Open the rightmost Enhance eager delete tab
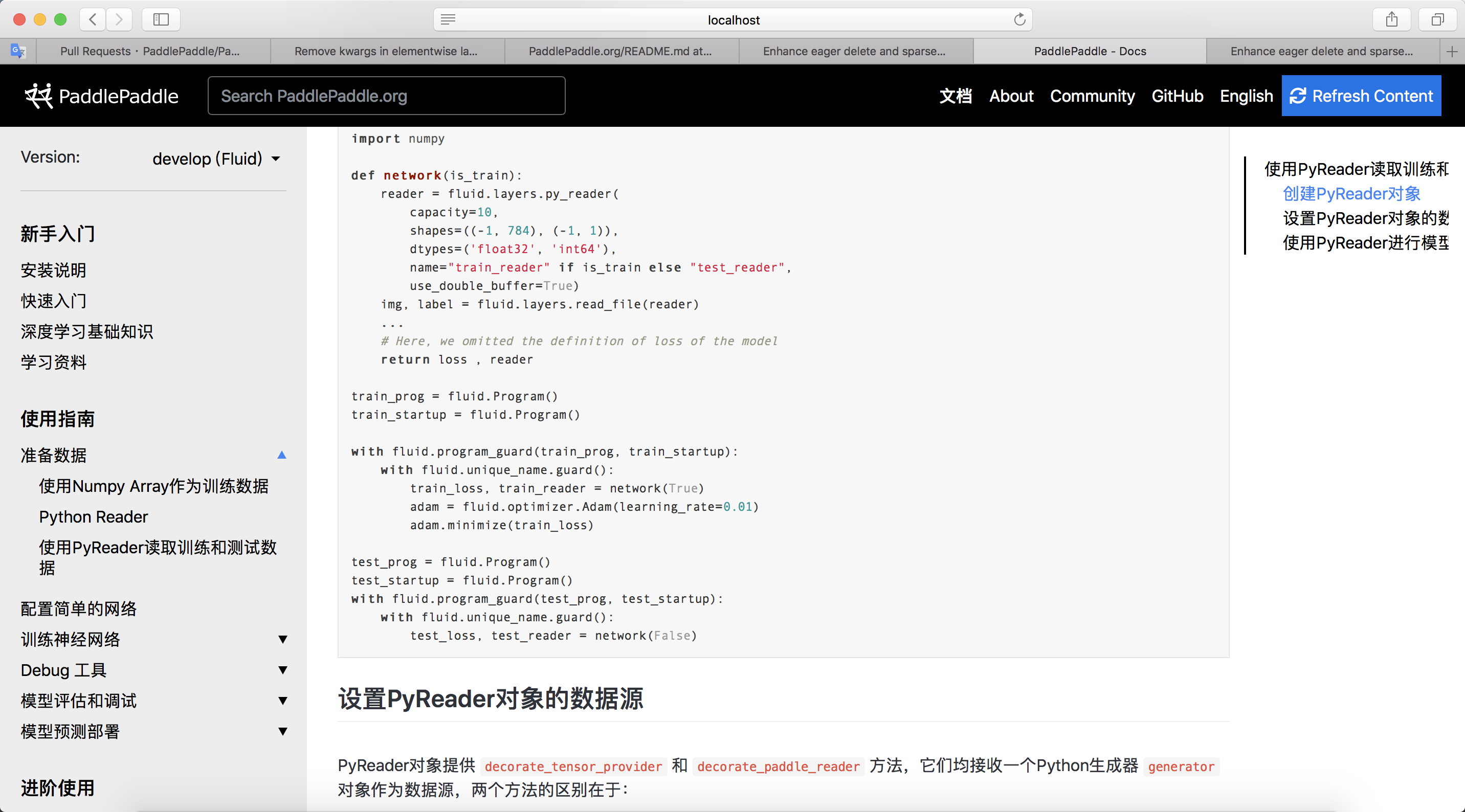Screen dimensions: 1465x812 pos(1322,51)
